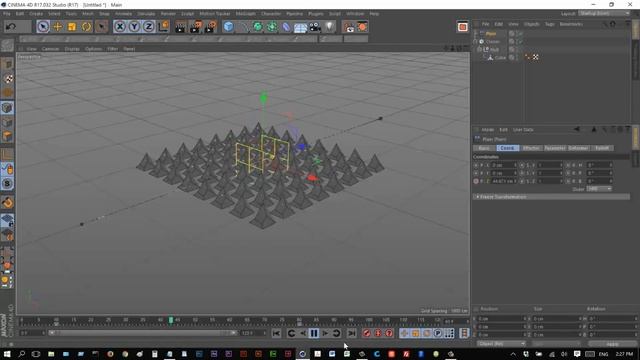This screenshot has height=360, width=640.
Task: Toggle the Z axis lock
Action: pos(149,27)
